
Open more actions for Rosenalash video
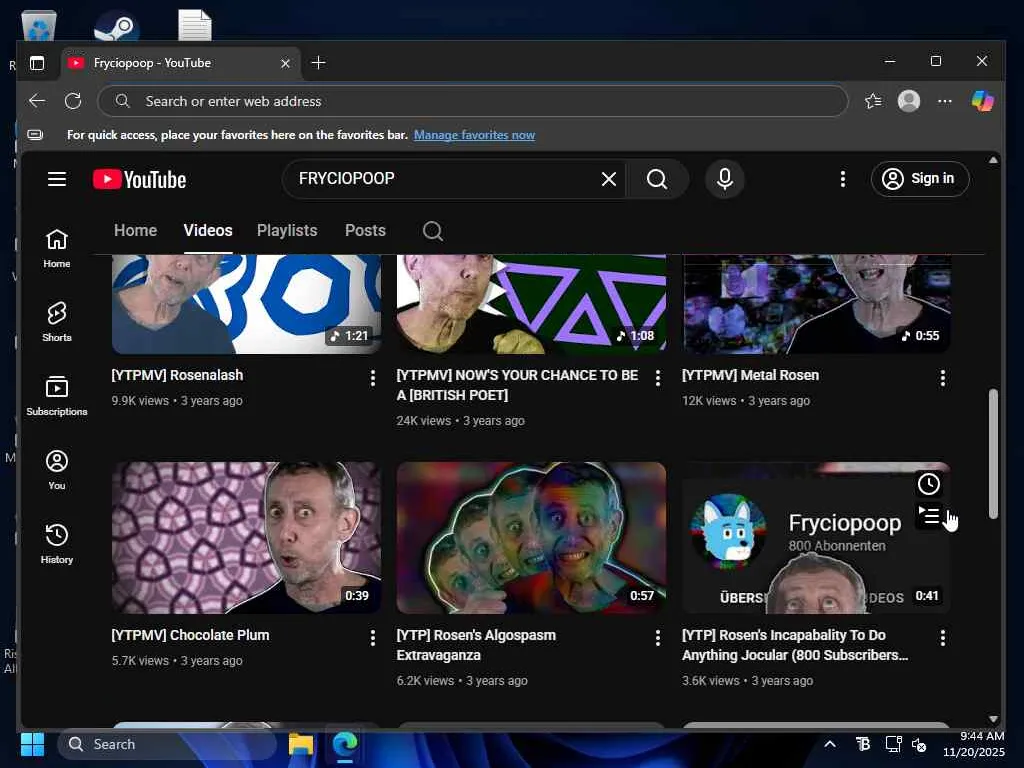pos(373,377)
